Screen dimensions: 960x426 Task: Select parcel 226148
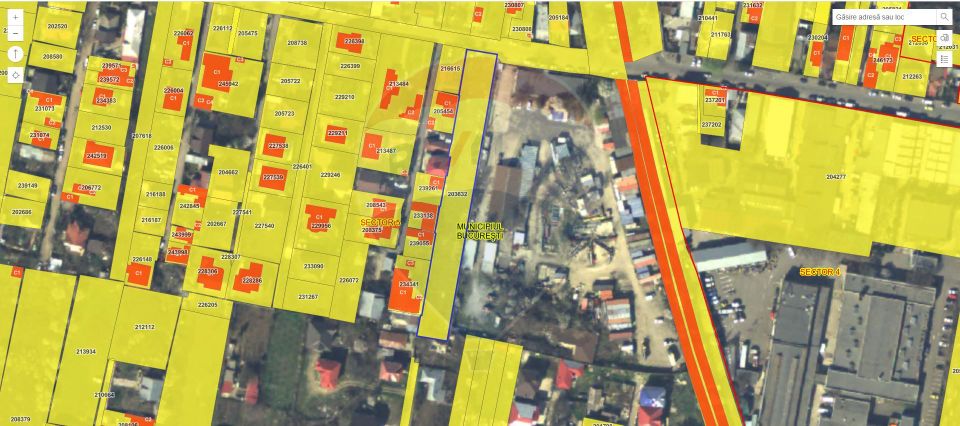(141, 259)
